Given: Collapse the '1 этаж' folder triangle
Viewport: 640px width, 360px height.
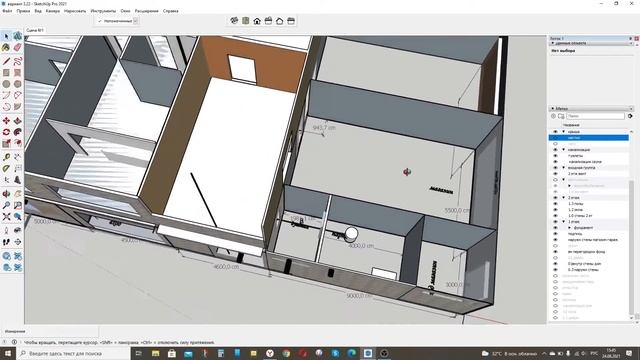Looking at the screenshot, I should 564,222.
